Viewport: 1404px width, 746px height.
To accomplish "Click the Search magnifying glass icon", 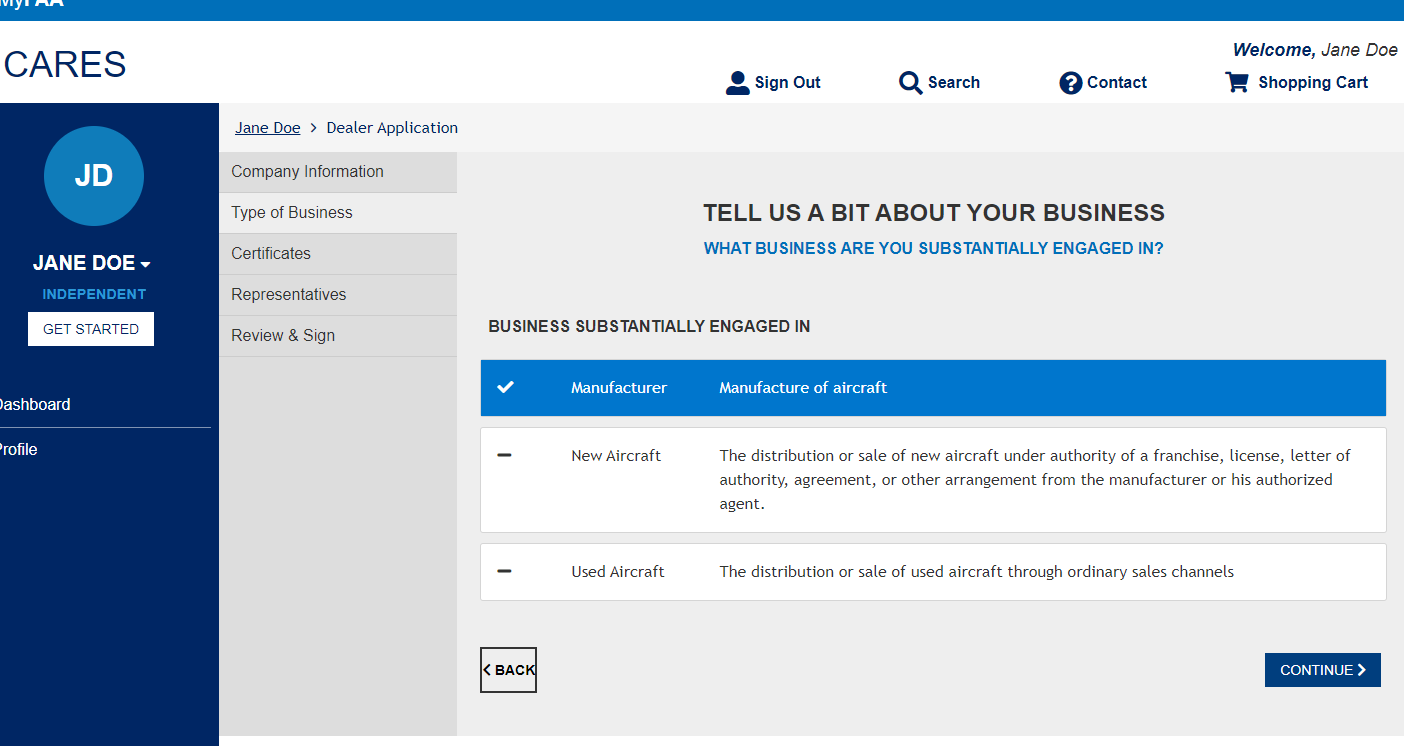I will [910, 83].
